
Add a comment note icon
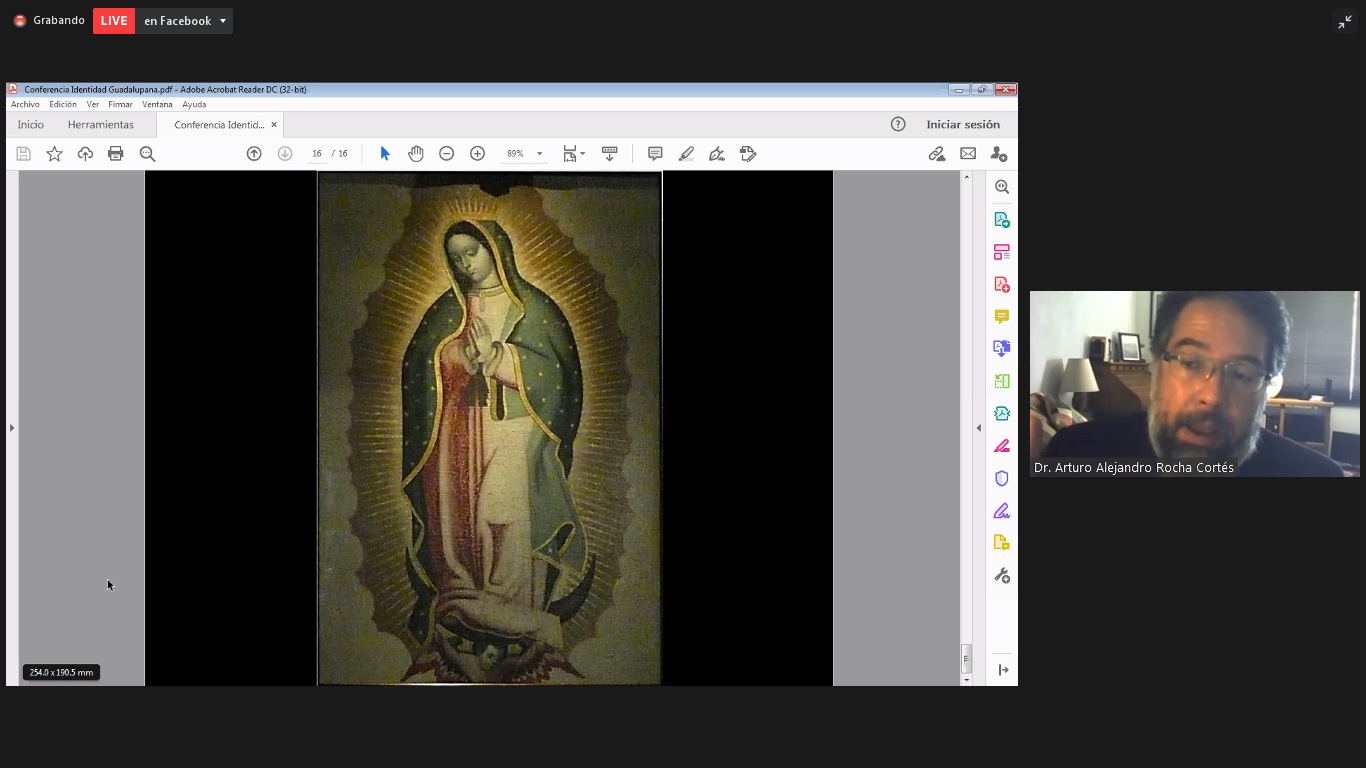(655, 154)
